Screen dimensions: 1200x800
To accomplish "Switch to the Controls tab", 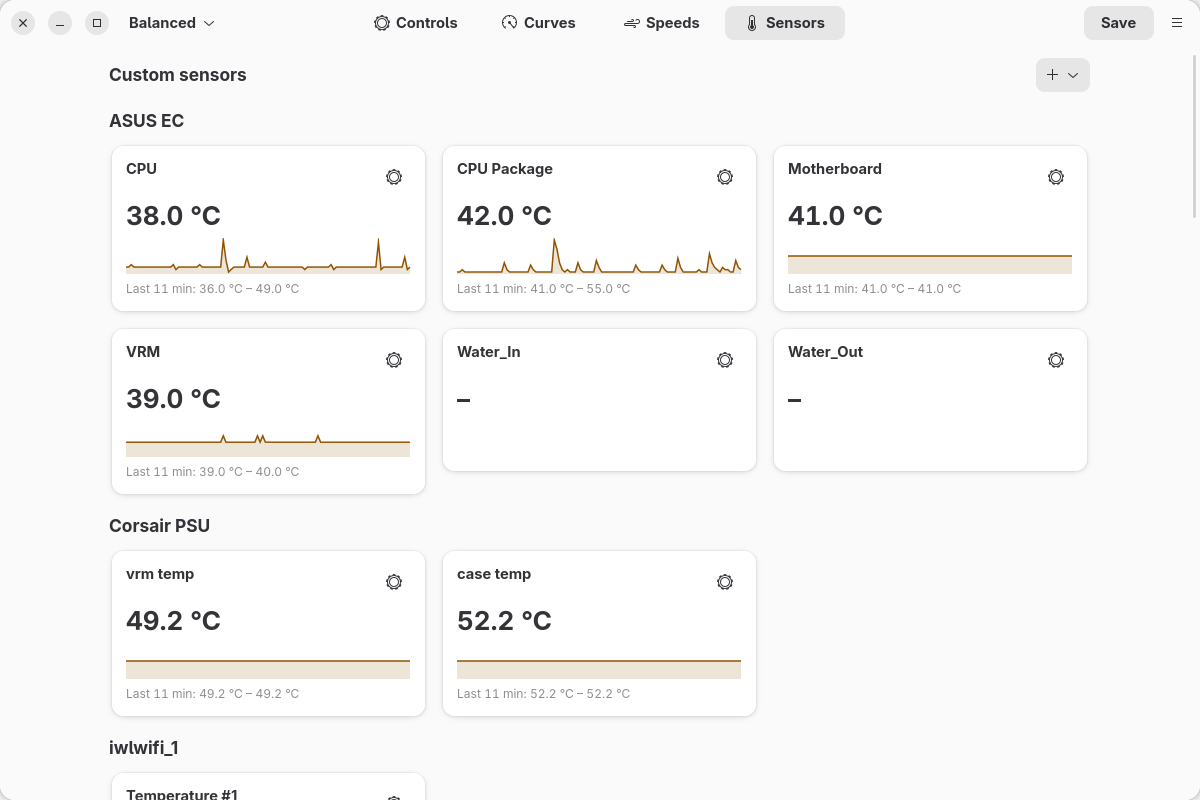I will click(415, 23).
